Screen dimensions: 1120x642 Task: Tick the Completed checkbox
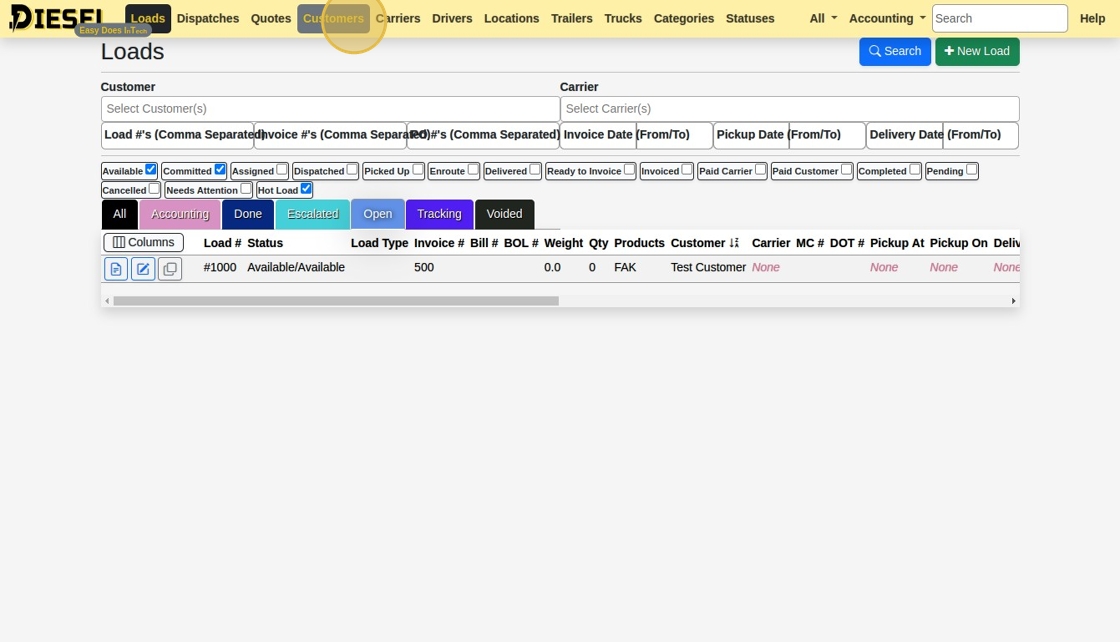click(x=915, y=169)
